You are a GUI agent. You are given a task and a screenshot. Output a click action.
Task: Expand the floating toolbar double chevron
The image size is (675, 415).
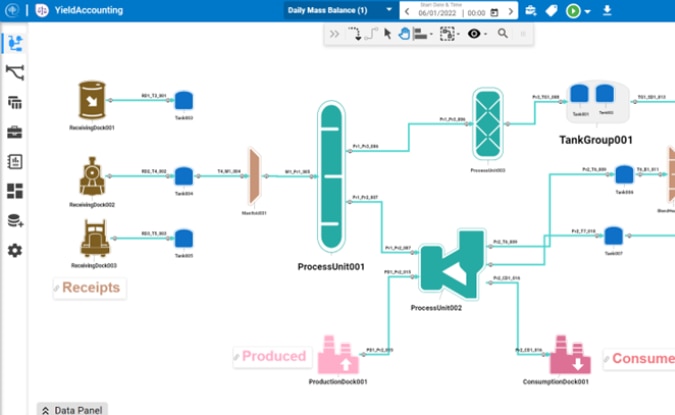pyautogui.click(x=335, y=34)
